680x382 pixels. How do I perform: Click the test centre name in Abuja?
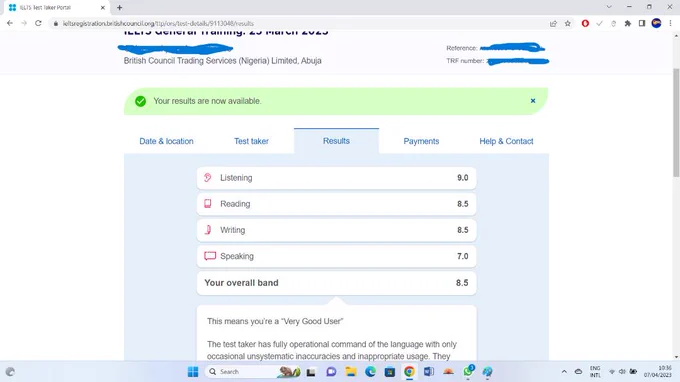point(222,61)
